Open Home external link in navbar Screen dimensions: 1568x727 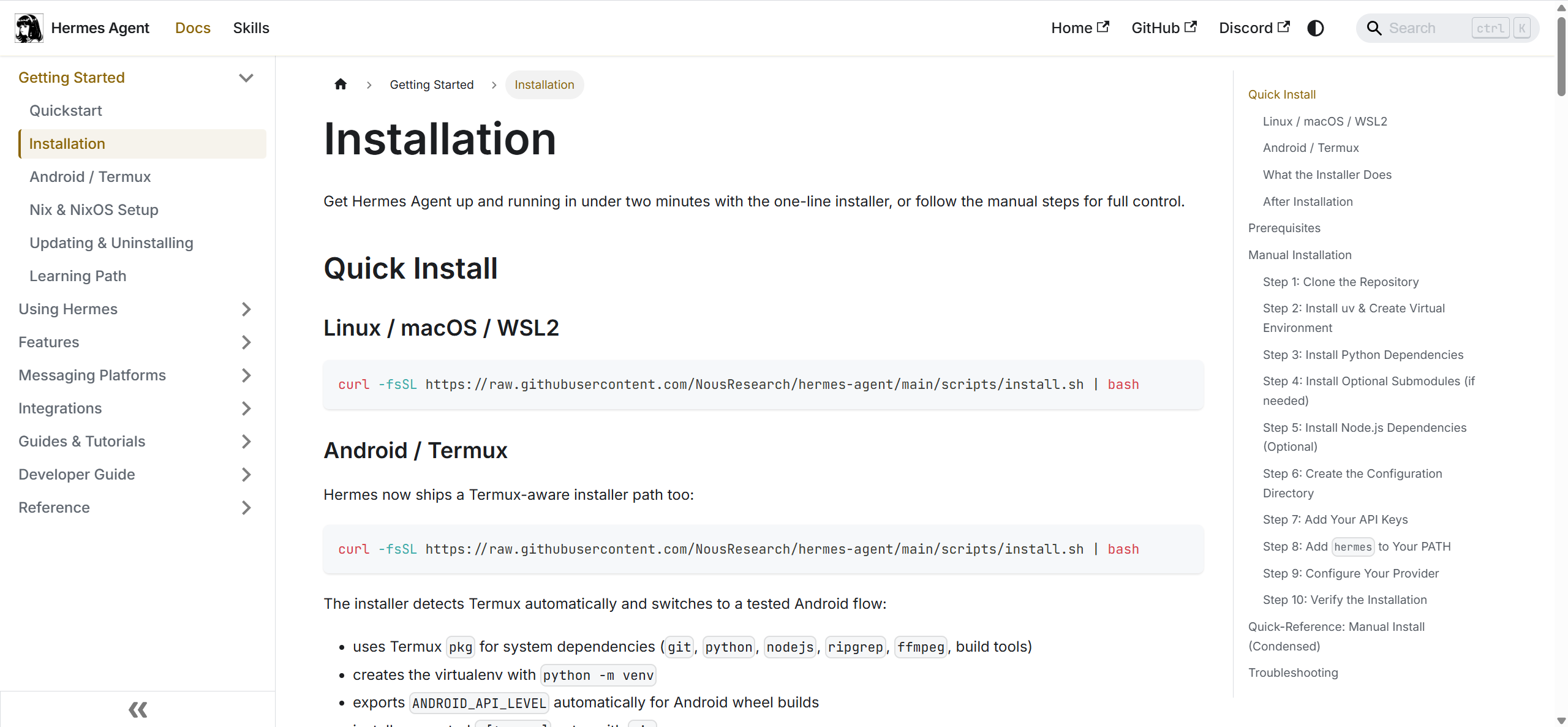pos(1079,28)
